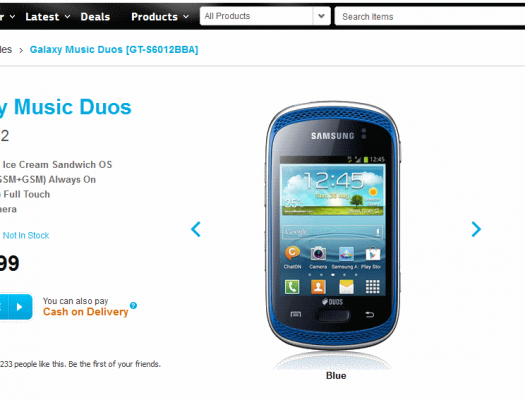The width and height of the screenshot is (525, 400).
Task: Click the Not In Stock link
Action: pos(26,235)
